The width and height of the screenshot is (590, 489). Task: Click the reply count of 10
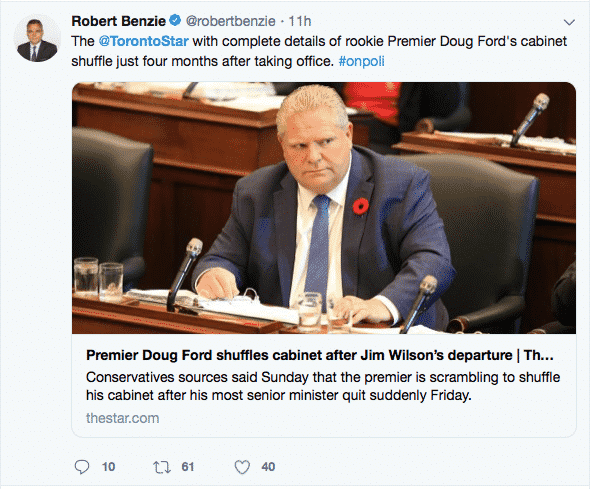pos(108,467)
